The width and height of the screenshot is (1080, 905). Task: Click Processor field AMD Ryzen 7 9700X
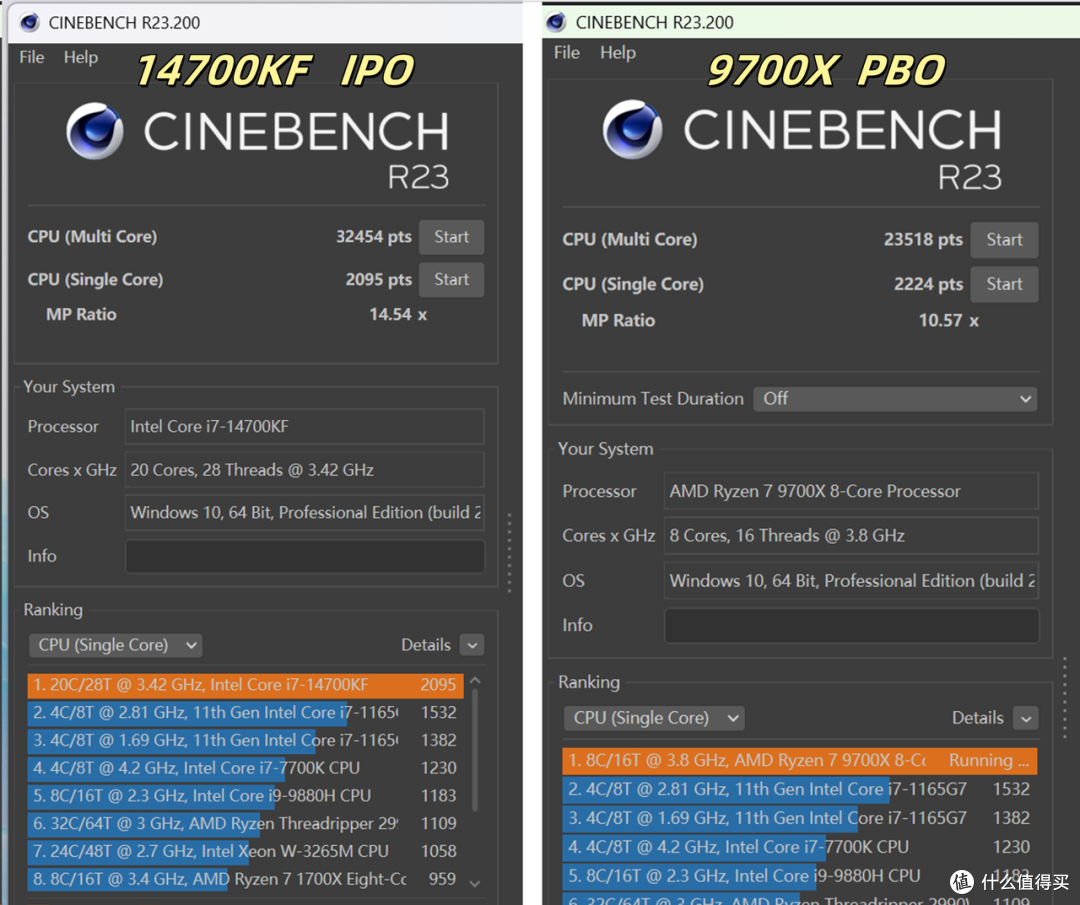pos(851,491)
